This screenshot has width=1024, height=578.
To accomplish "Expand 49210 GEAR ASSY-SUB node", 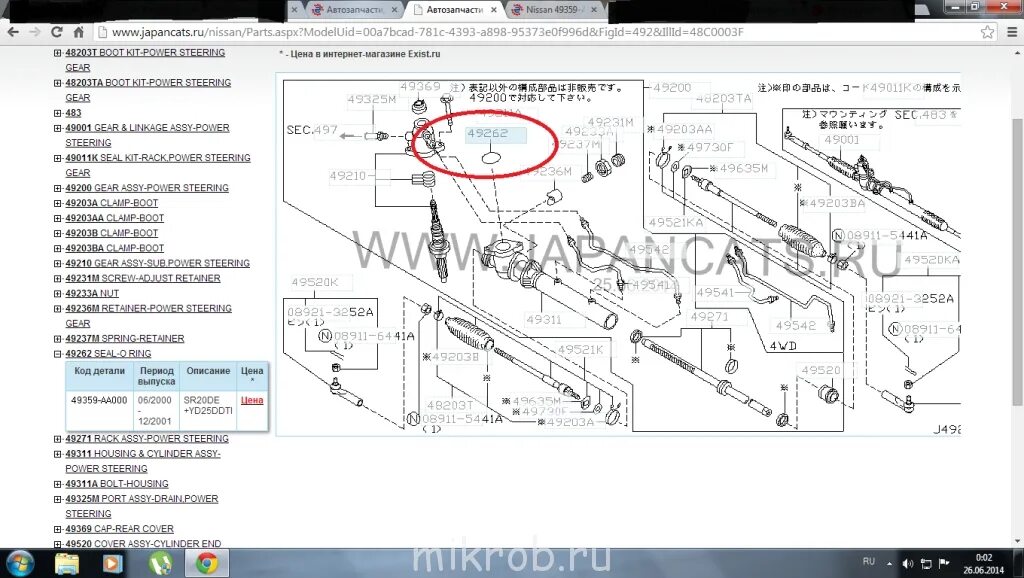I will [x=57, y=263].
